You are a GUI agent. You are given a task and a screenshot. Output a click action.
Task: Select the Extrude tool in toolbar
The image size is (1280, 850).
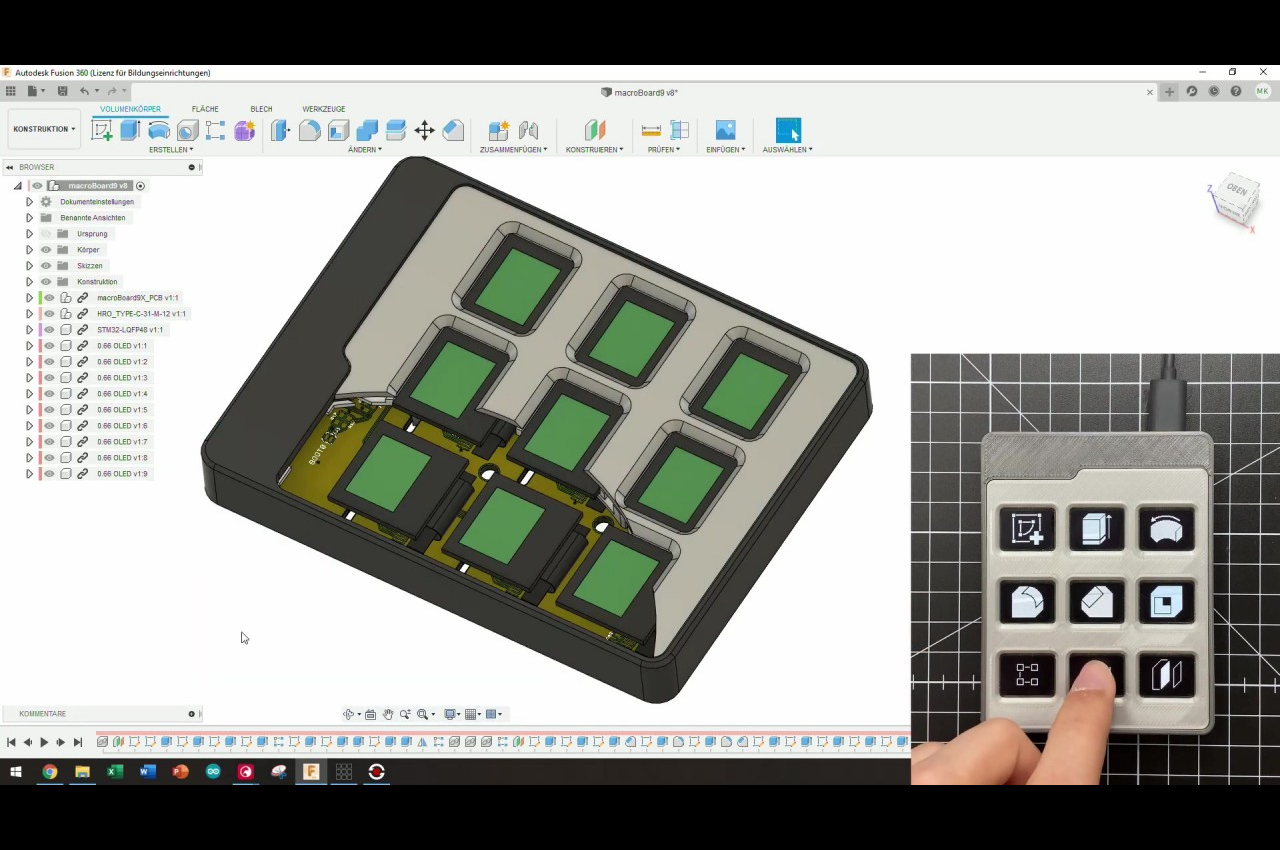130,131
